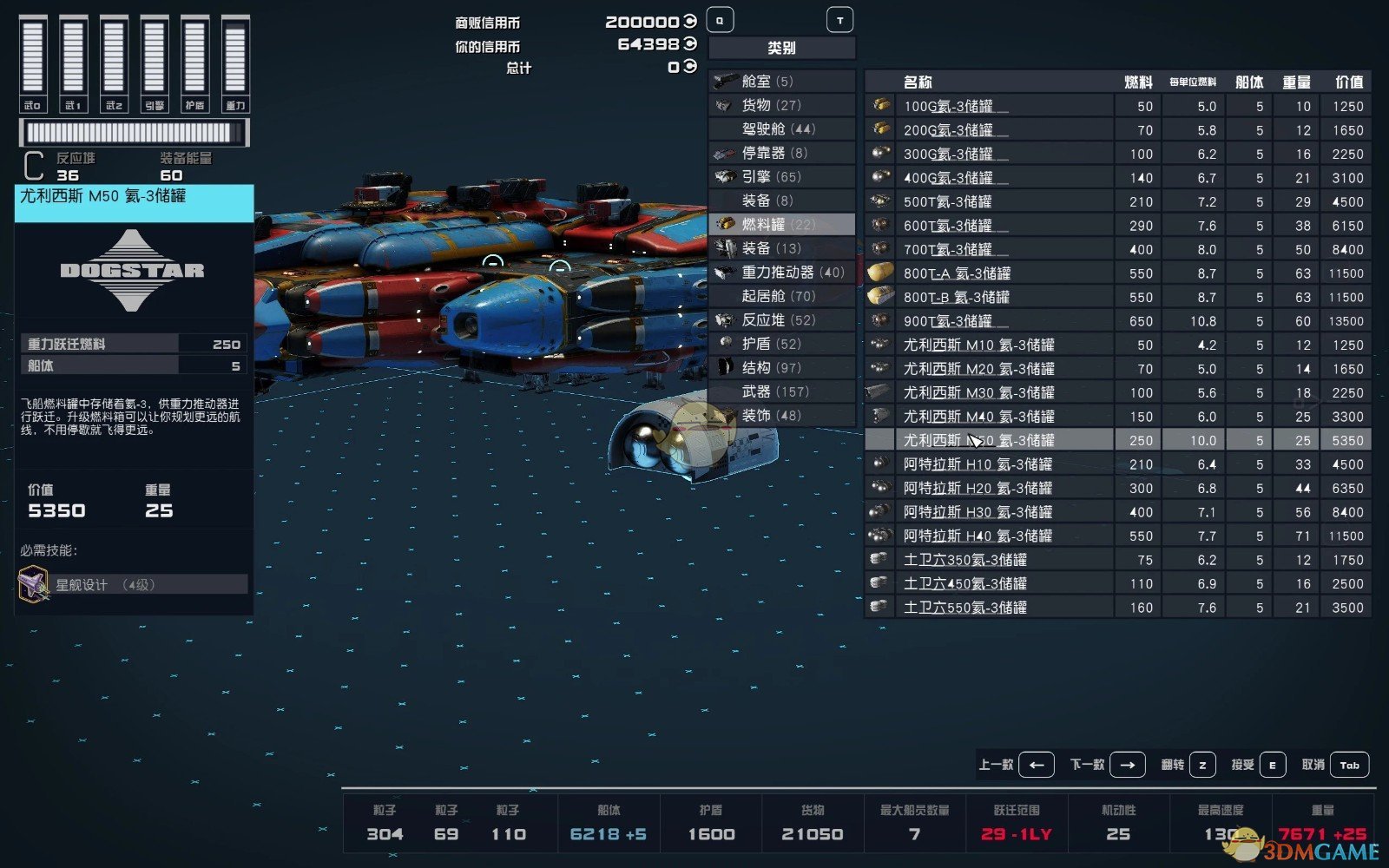Open the 装饰 (48) category
1389x868 pixels.
coord(782,415)
